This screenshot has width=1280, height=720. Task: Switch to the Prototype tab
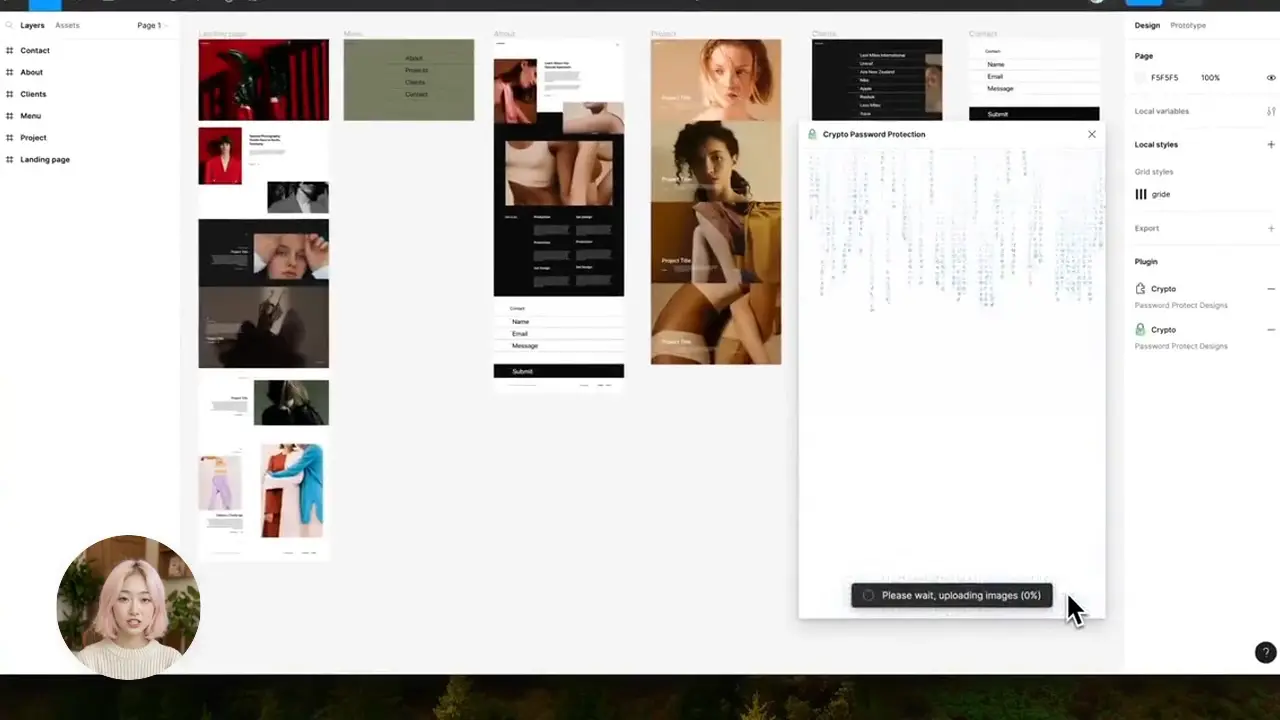click(1188, 25)
